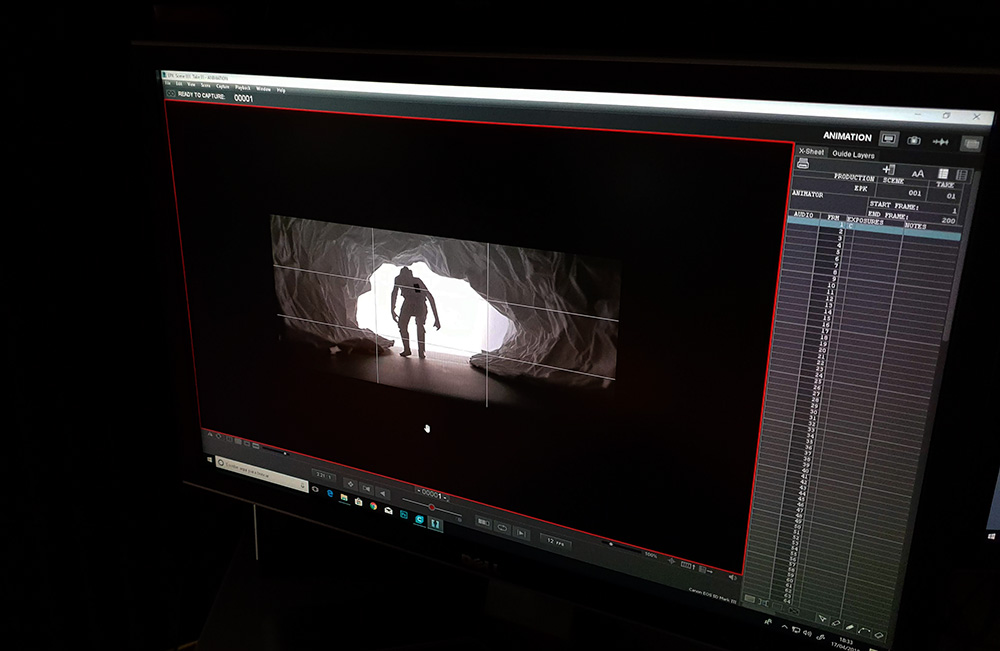The width and height of the screenshot is (1000, 651).
Task: Click the Start Frame value 1
Action: (x=955, y=210)
